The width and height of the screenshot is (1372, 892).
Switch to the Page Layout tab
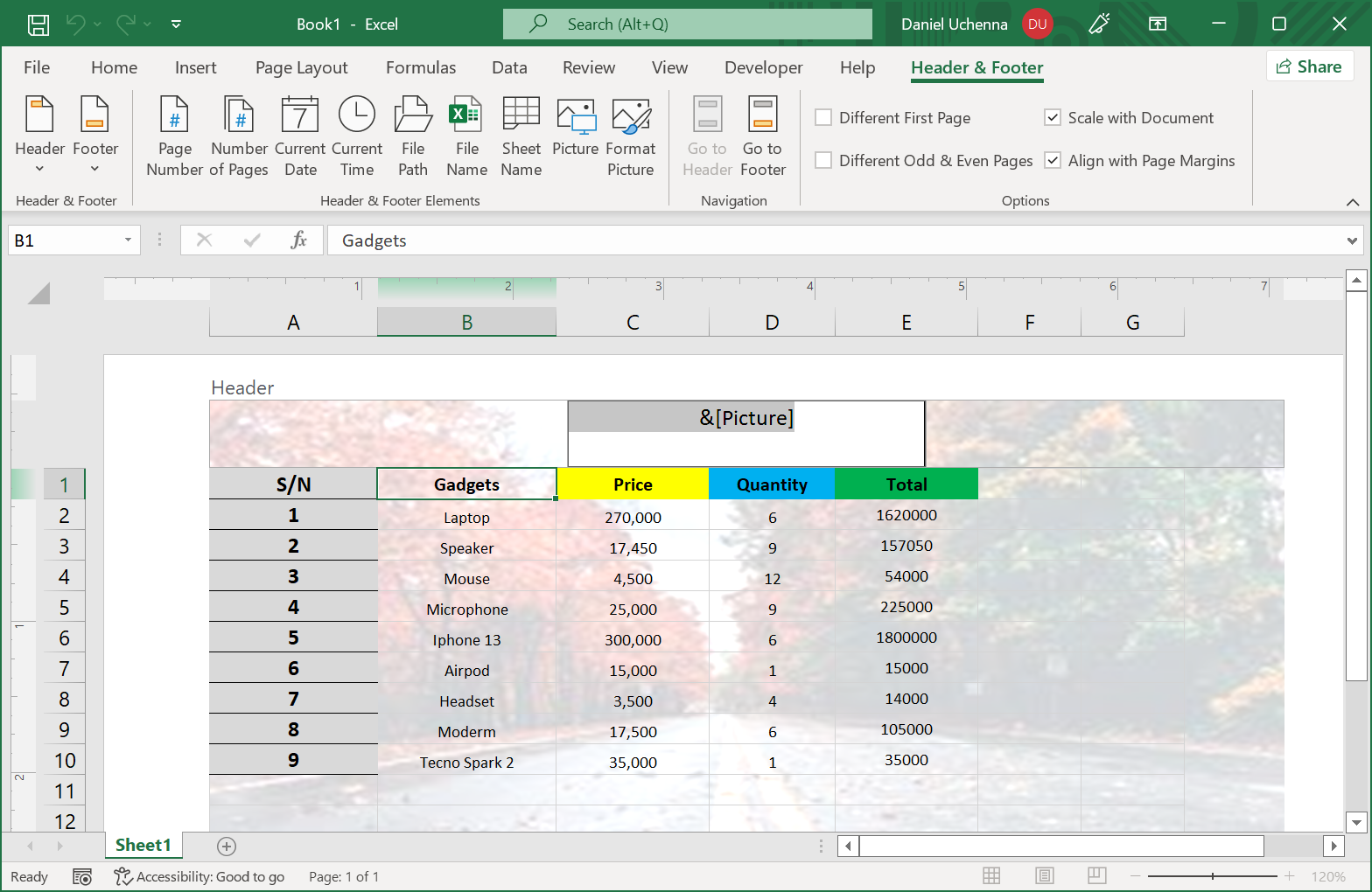[x=301, y=68]
